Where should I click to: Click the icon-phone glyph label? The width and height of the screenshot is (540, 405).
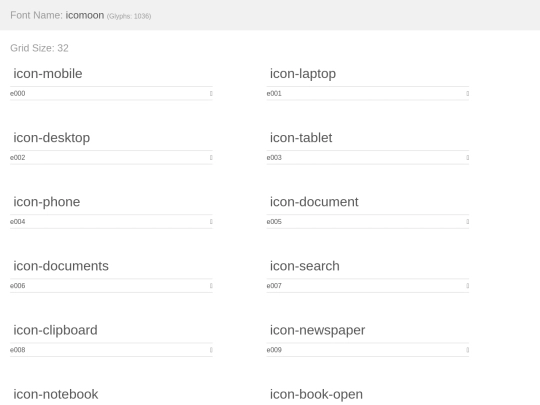tap(47, 202)
